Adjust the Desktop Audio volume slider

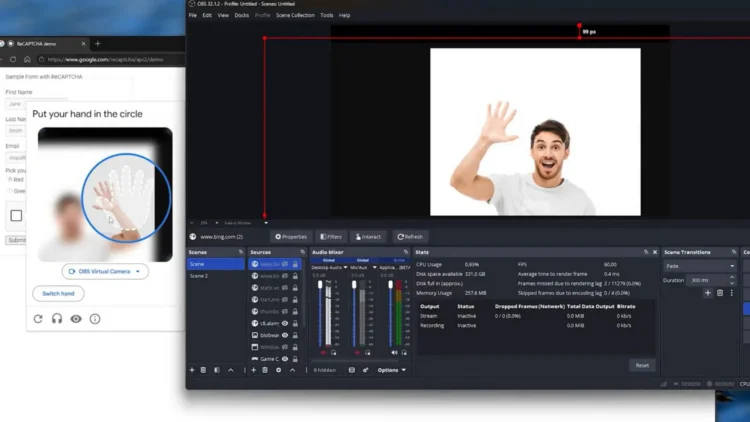(320, 313)
